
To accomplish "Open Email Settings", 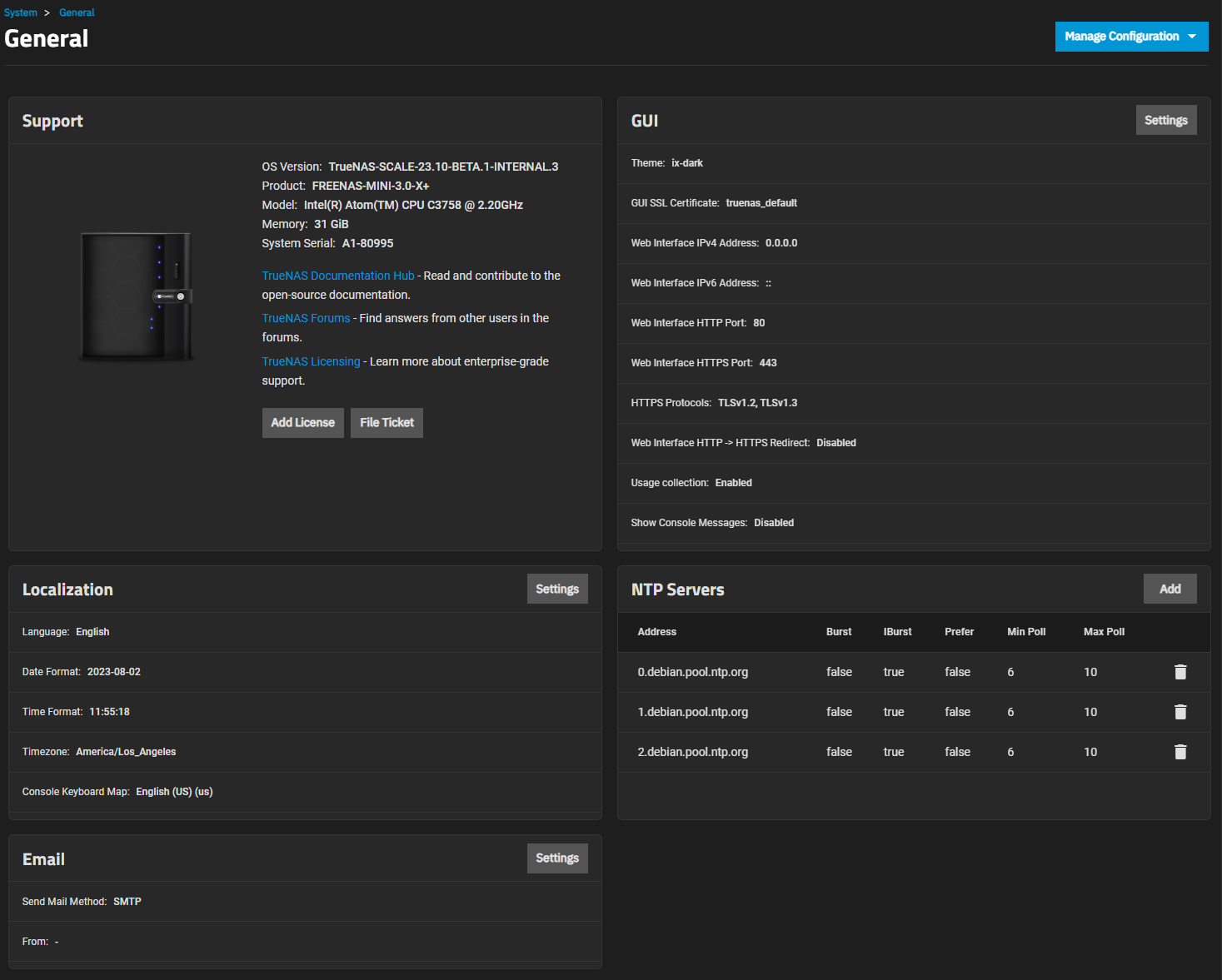I will point(556,858).
